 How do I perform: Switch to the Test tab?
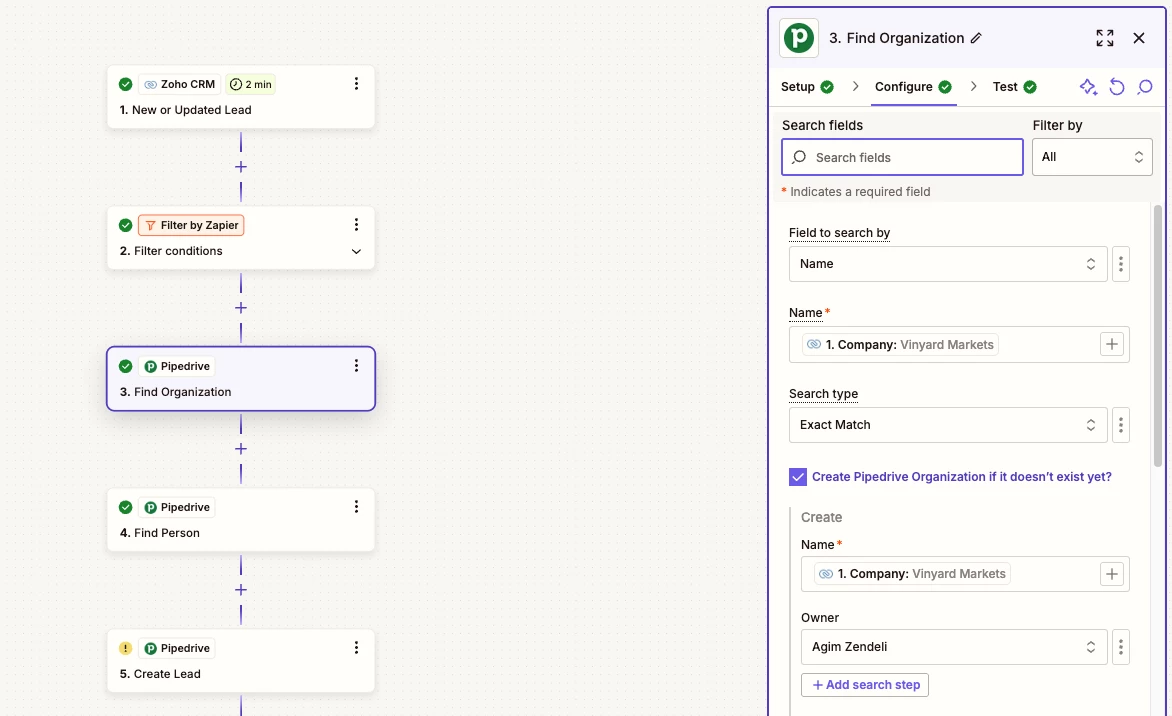pyautogui.click(x=1014, y=87)
